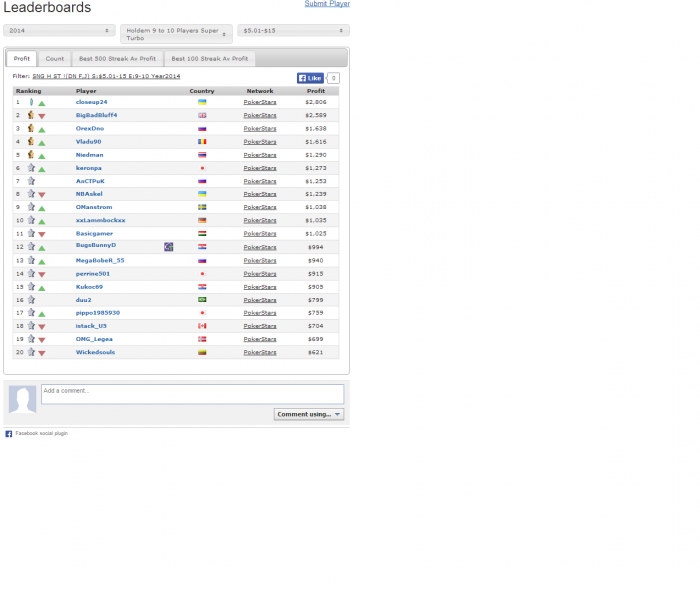This screenshot has height=594, width=700.
Task: Click the Profit column header
Action: coord(316,91)
